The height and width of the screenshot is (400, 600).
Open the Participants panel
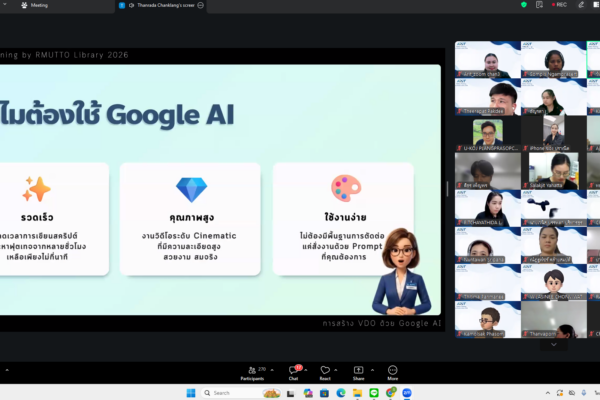(253, 373)
